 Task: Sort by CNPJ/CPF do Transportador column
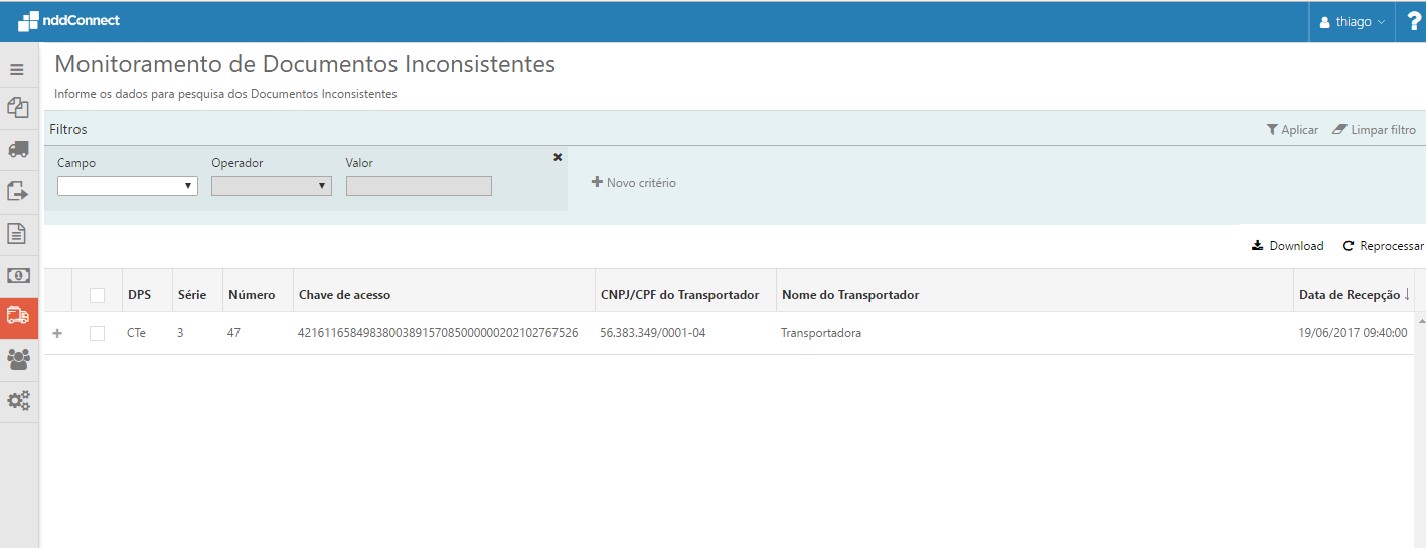click(680, 295)
